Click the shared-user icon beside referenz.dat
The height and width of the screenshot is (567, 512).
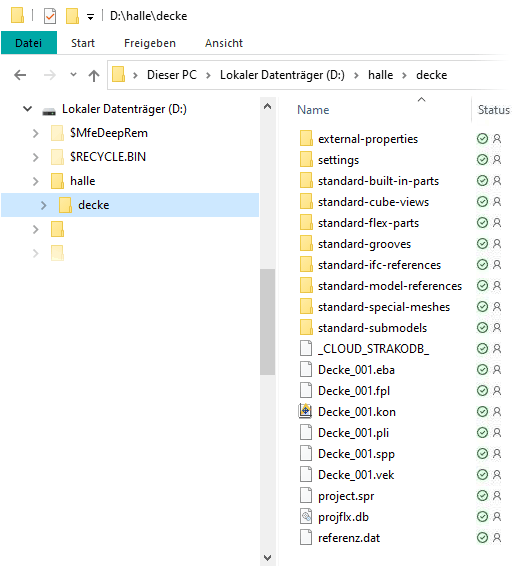[x=497, y=537]
